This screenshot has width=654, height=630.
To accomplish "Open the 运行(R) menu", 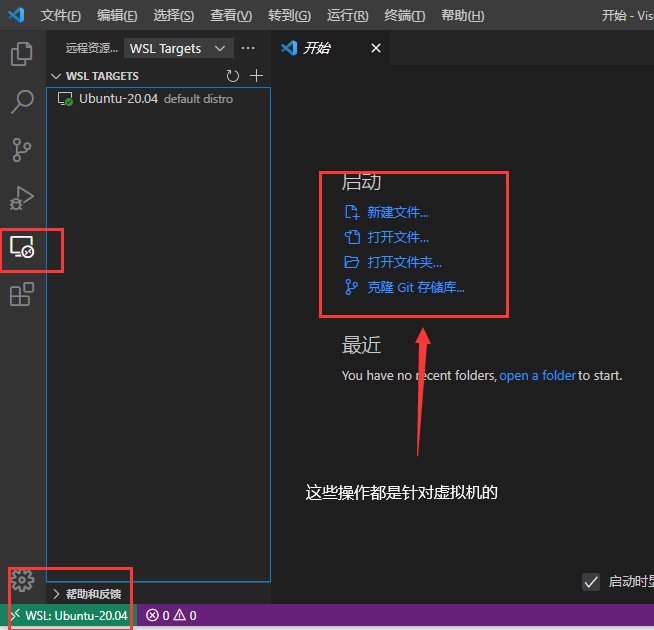I will click(347, 16).
